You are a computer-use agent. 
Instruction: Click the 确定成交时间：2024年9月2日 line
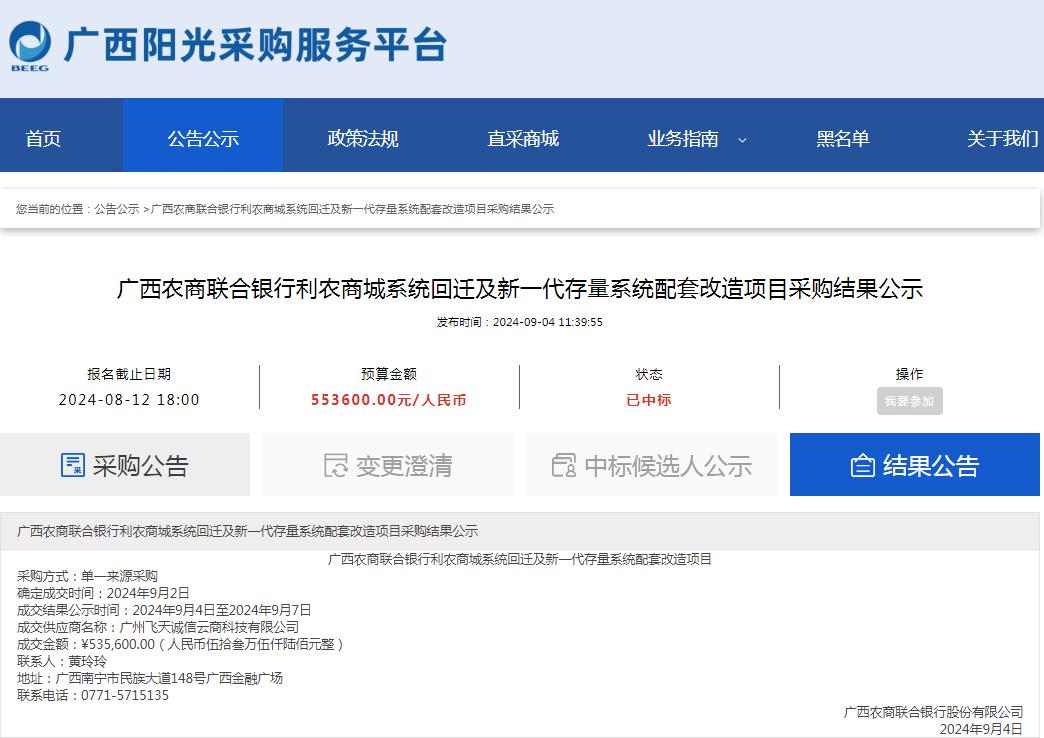(103, 593)
